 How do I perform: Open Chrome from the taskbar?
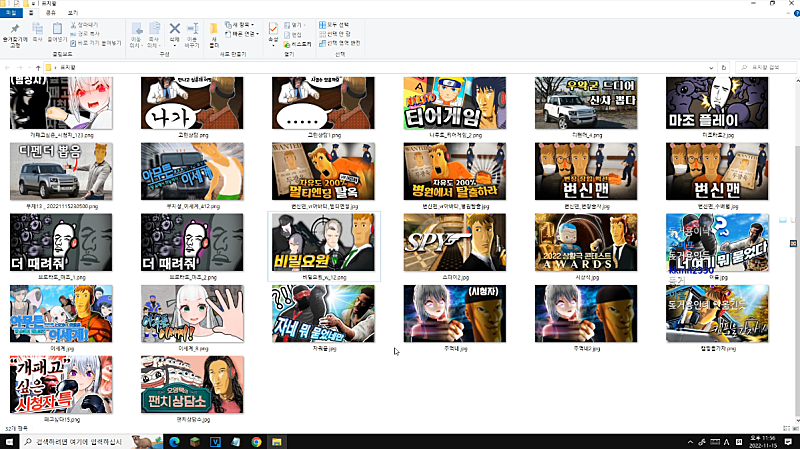pyautogui.click(x=256, y=441)
